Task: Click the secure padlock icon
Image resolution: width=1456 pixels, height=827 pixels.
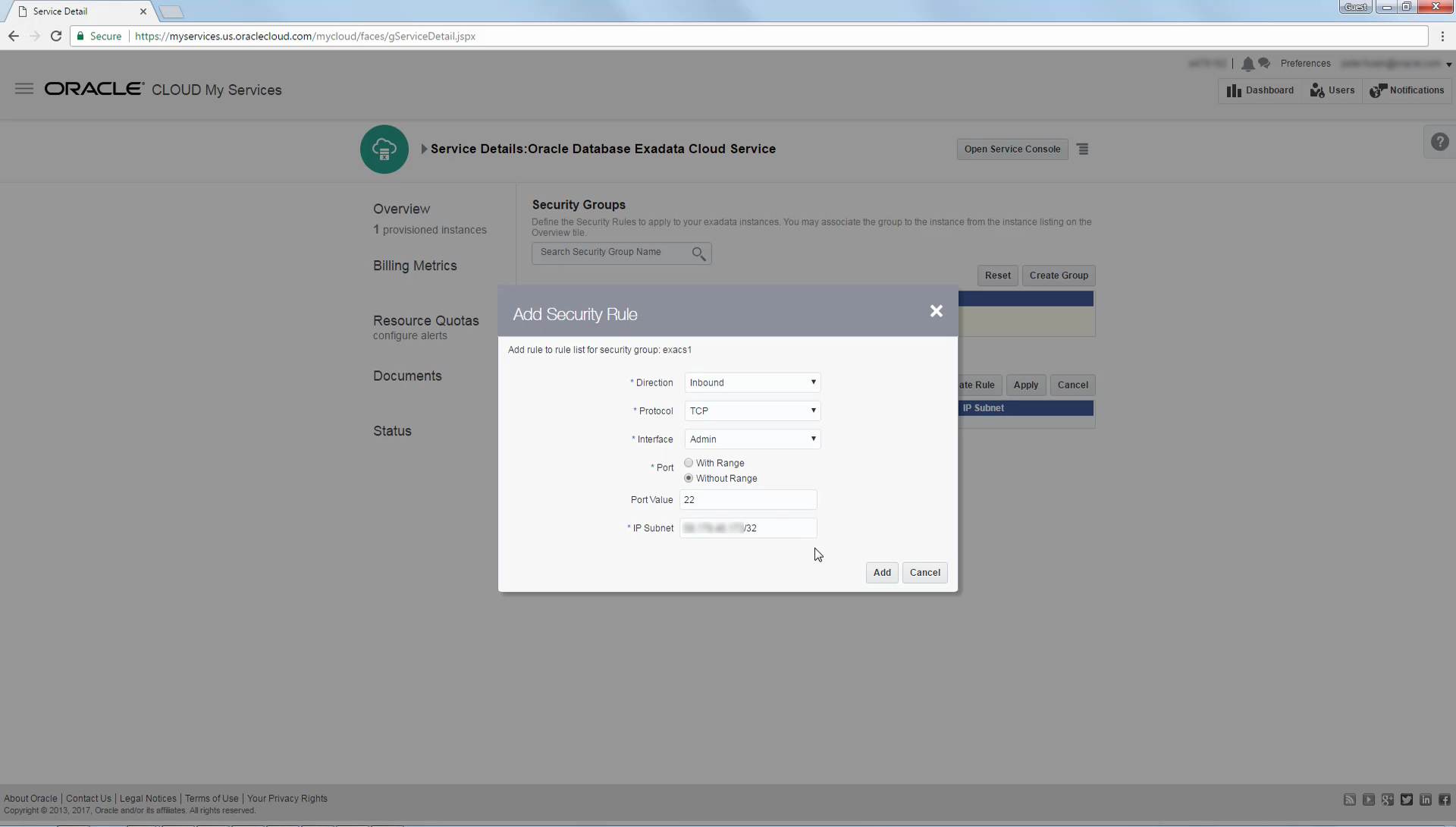Action: [x=80, y=36]
